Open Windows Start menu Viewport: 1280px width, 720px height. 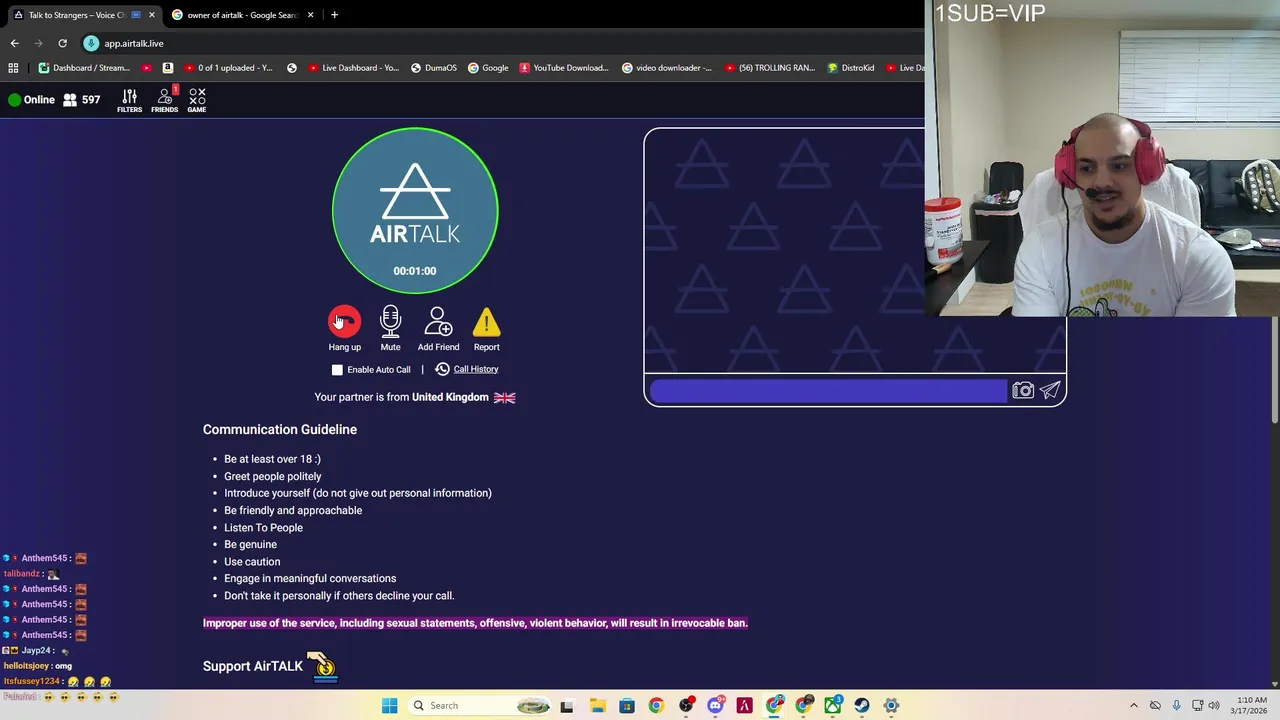(x=389, y=706)
